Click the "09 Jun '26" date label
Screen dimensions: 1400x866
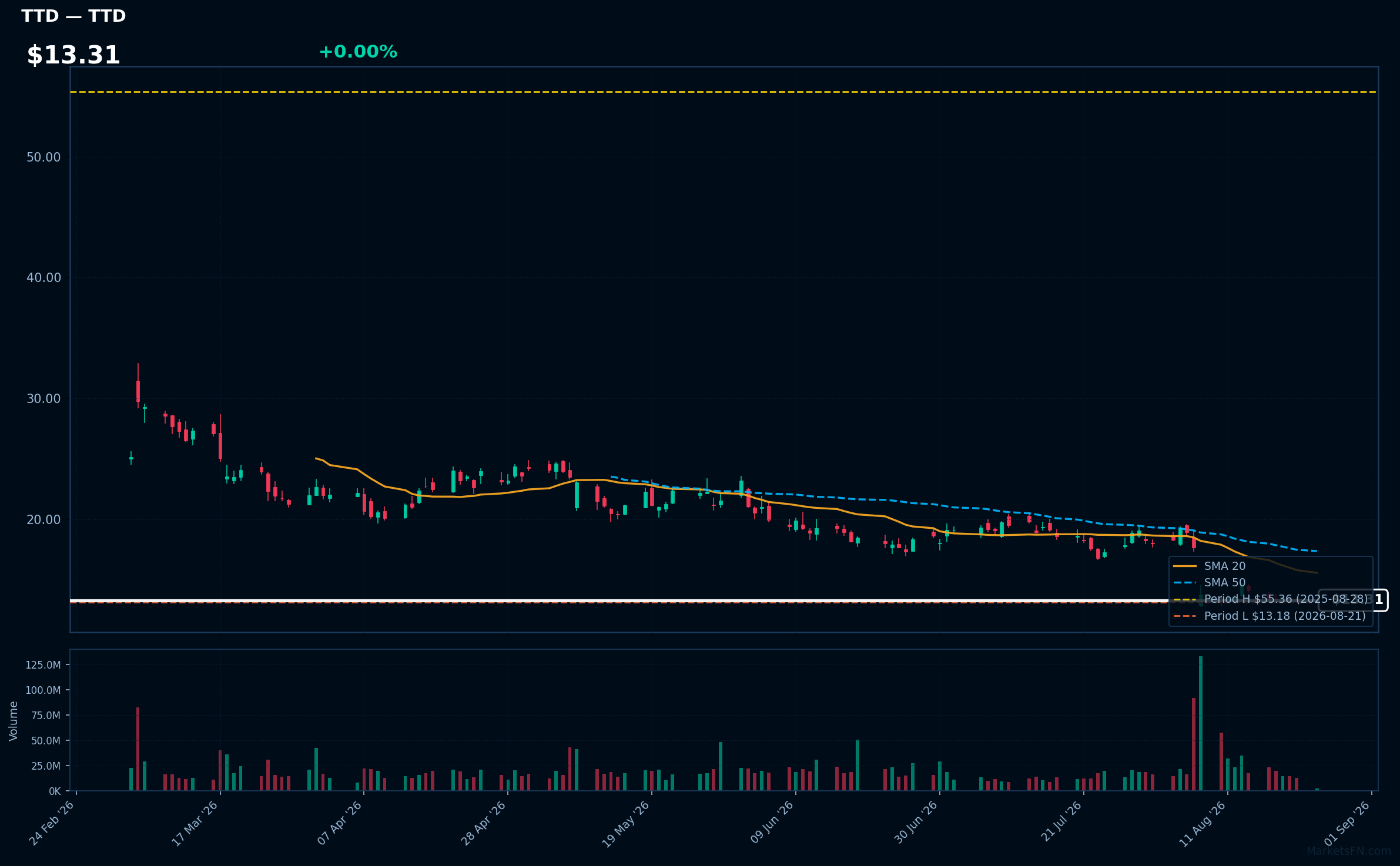click(x=772, y=822)
